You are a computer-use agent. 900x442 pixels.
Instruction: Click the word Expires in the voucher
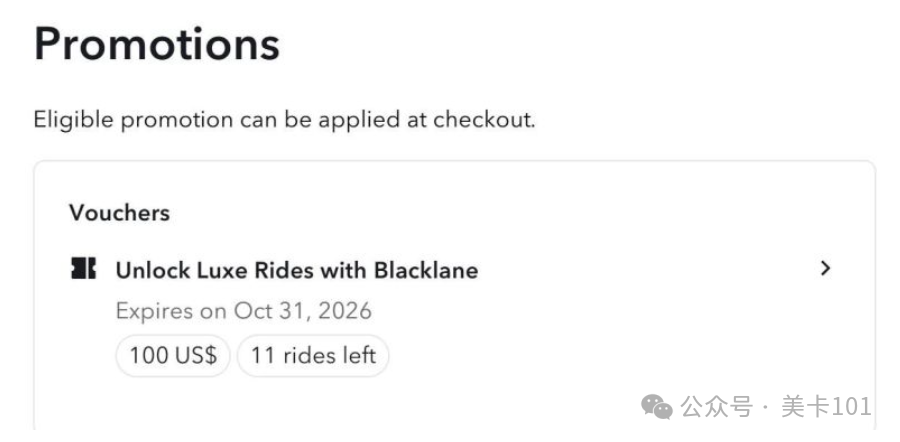[x=156, y=311]
